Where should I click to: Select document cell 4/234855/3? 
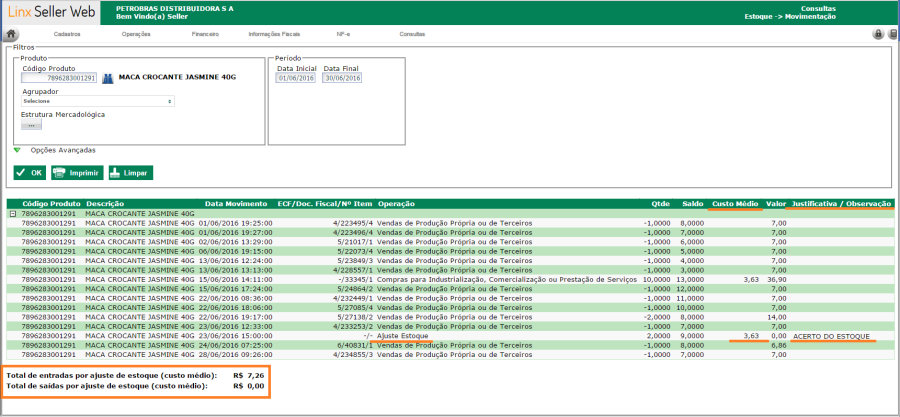tap(352, 354)
